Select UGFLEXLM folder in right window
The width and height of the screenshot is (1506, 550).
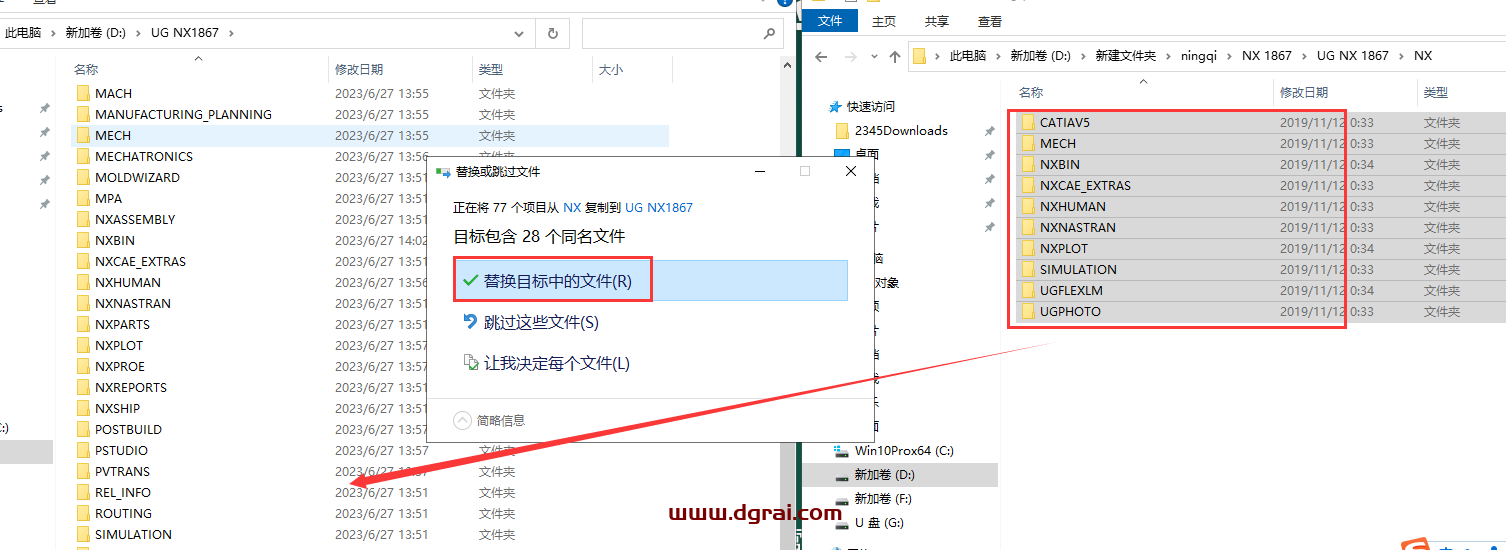tap(1071, 290)
